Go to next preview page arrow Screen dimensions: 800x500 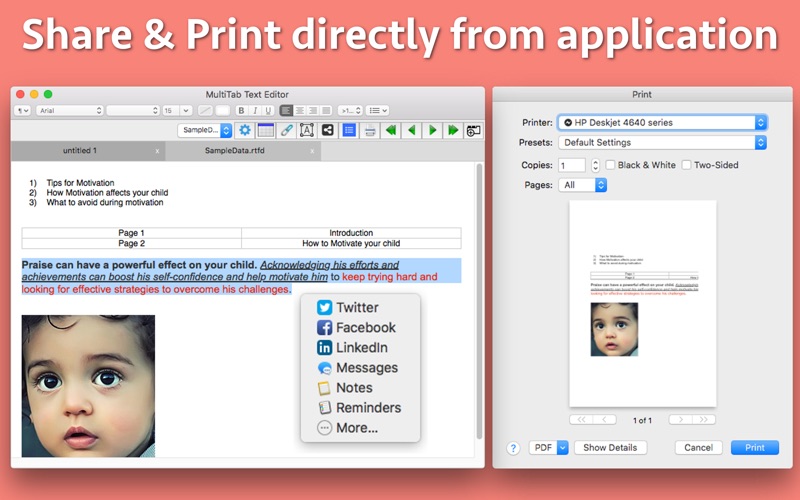pyautogui.click(x=681, y=419)
